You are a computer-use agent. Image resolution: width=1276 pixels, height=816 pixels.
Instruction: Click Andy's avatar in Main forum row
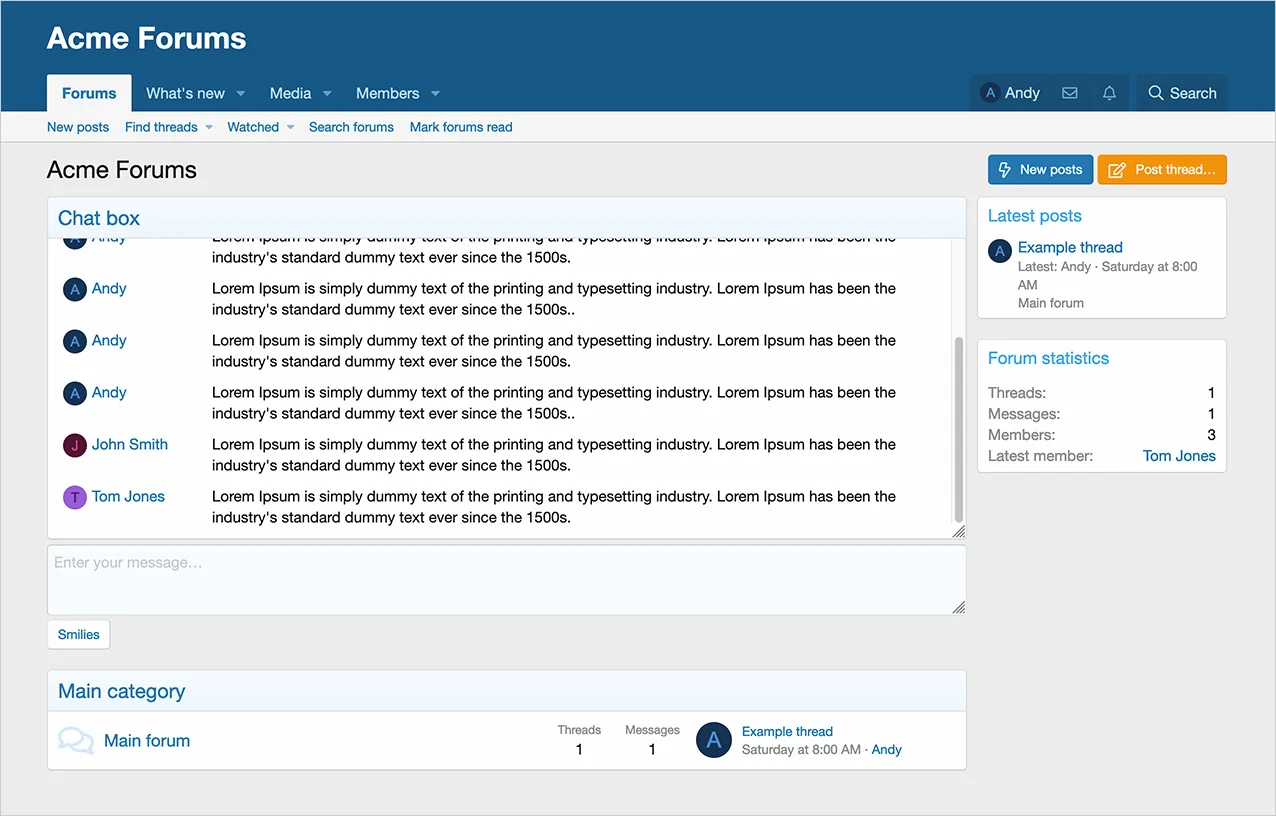[x=713, y=740]
